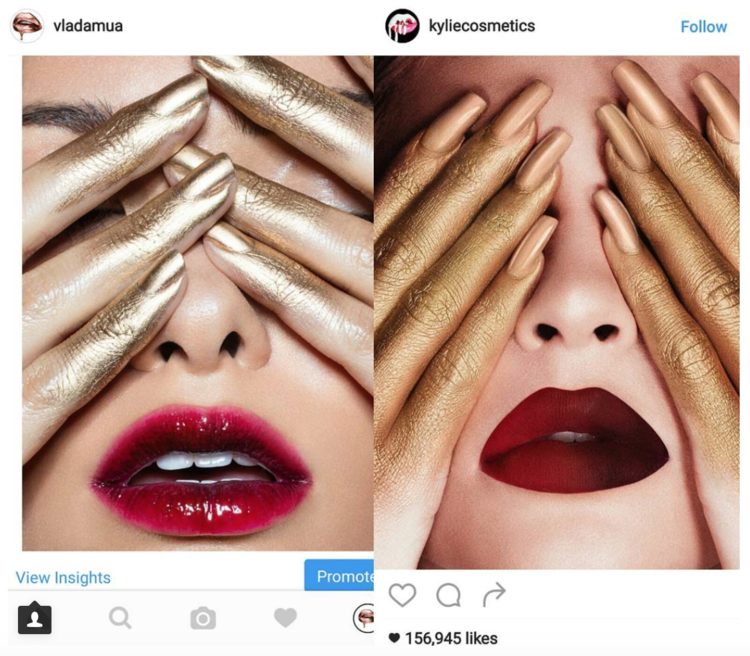This screenshot has height=656, width=750.
Task: Open the vladamua profile avatar
Action: [27, 25]
